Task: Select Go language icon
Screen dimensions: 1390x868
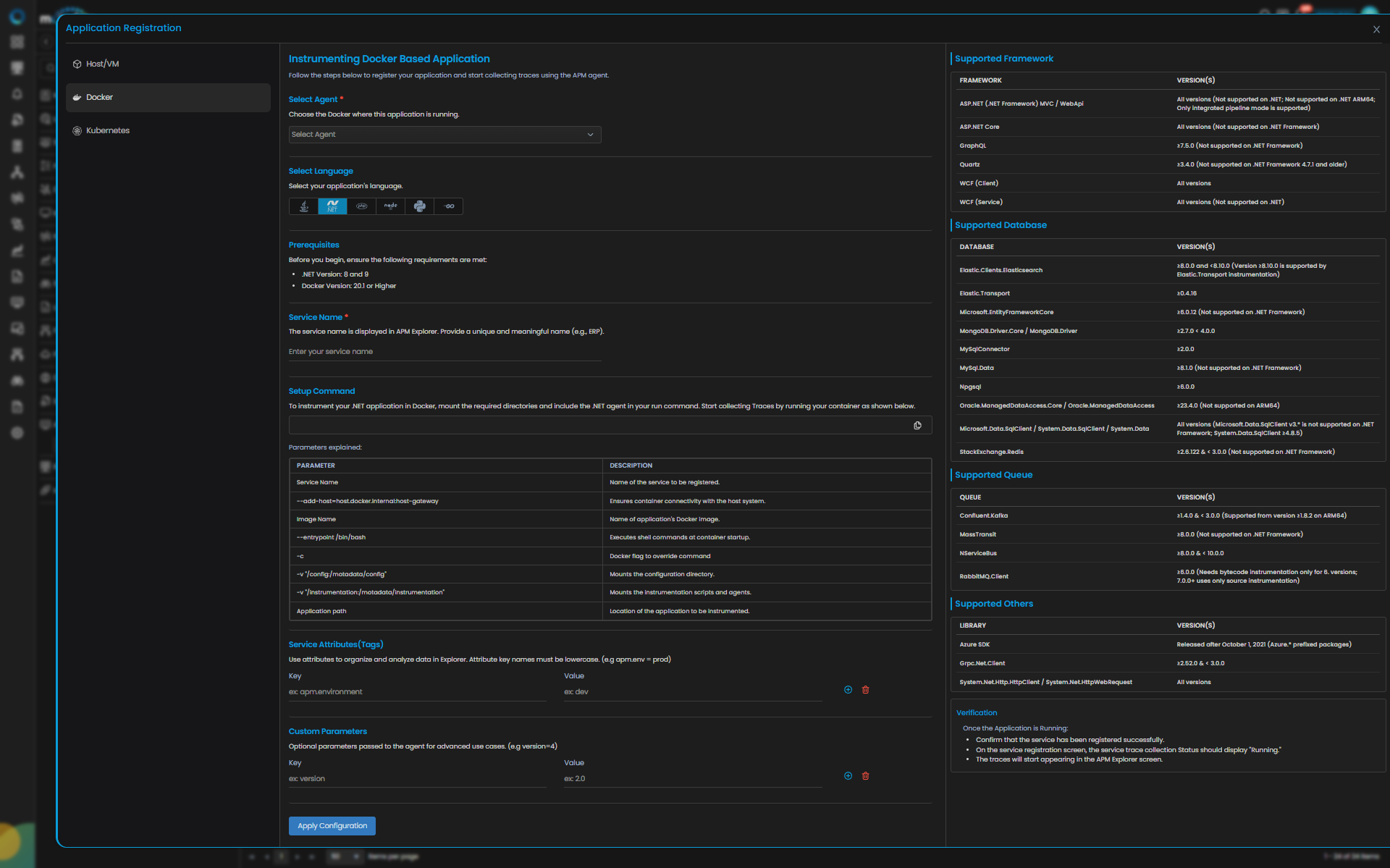Action: click(x=449, y=206)
